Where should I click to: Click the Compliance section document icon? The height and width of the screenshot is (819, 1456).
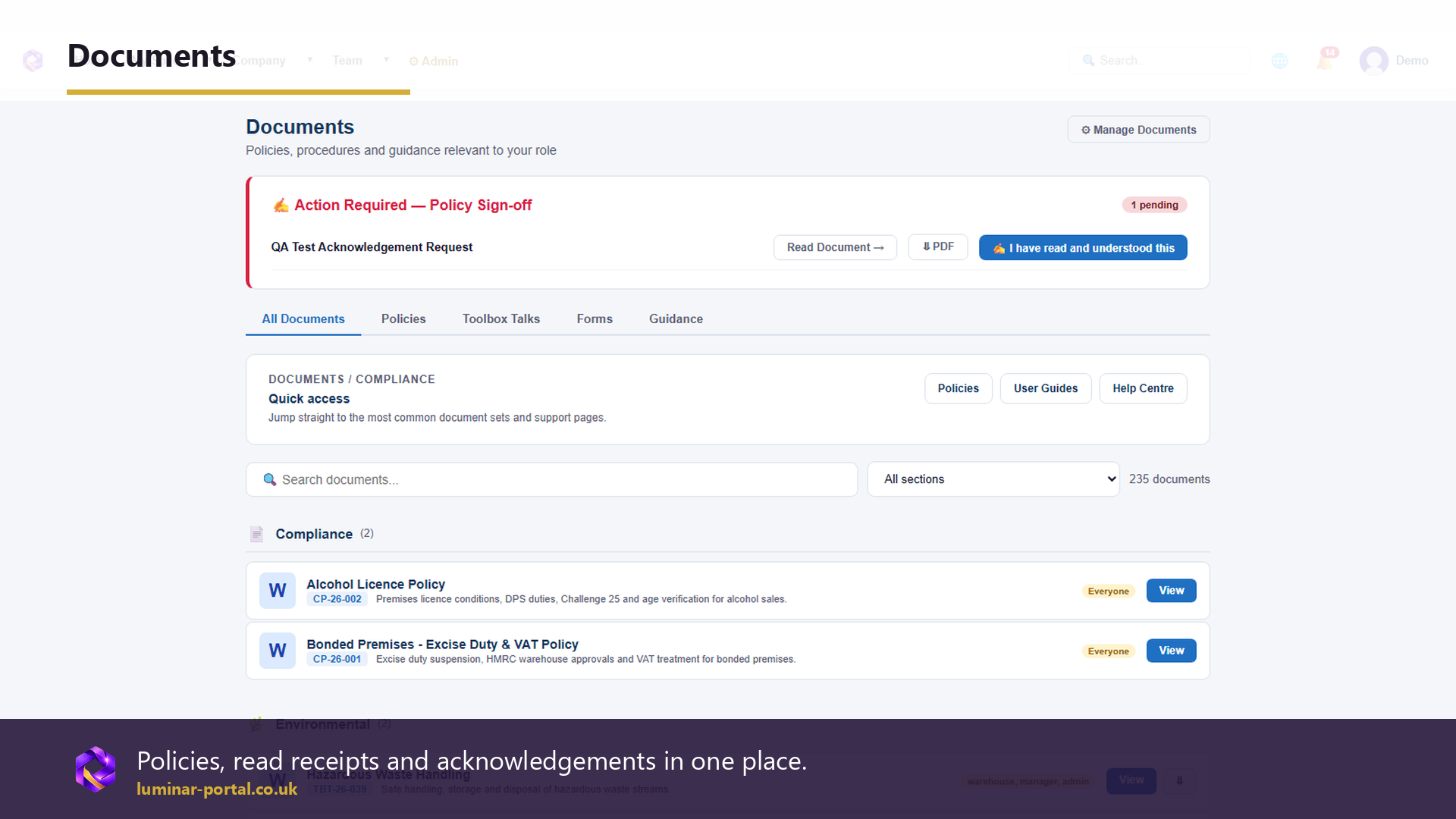point(256,534)
